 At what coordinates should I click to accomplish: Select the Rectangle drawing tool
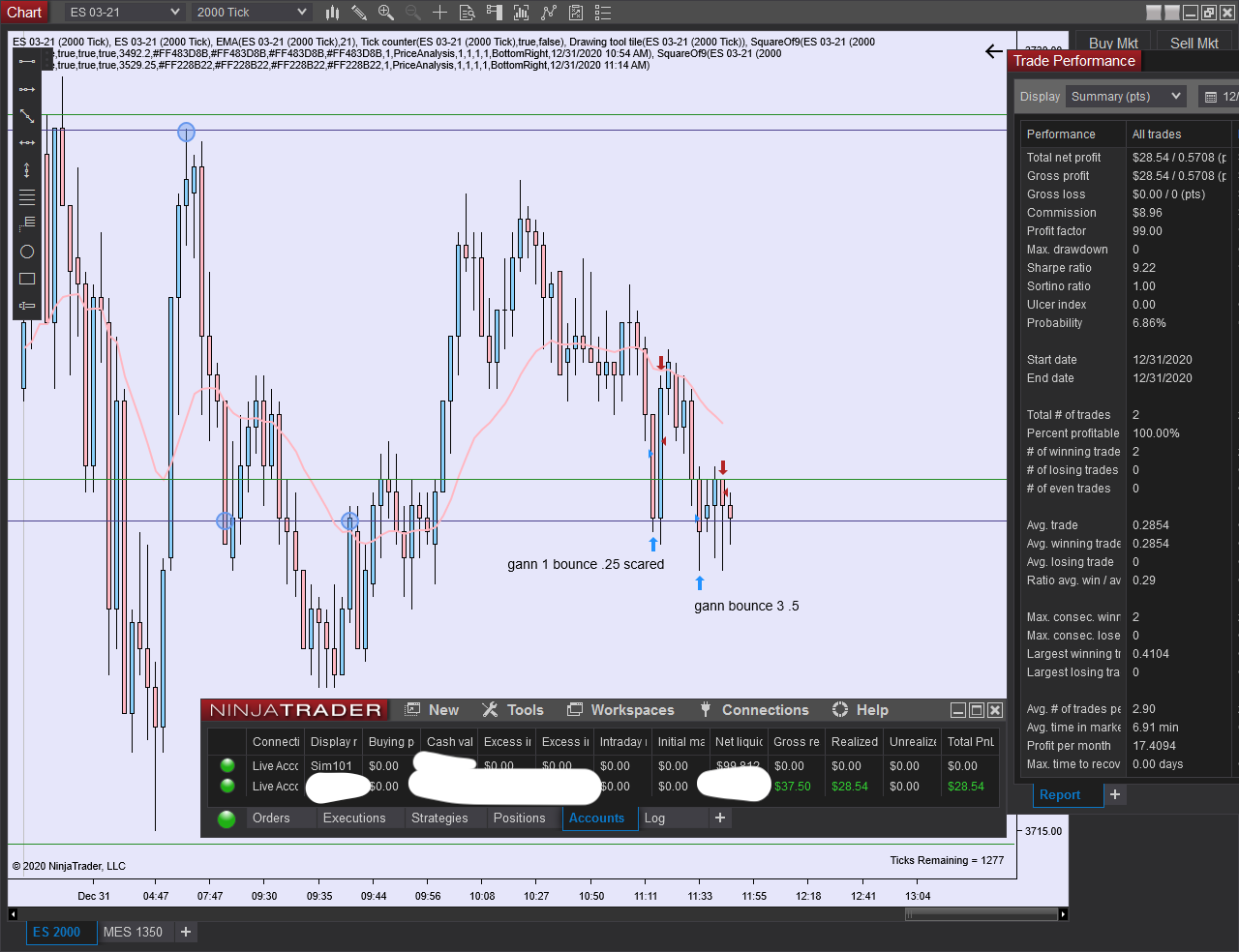pyautogui.click(x=27, y=279)
